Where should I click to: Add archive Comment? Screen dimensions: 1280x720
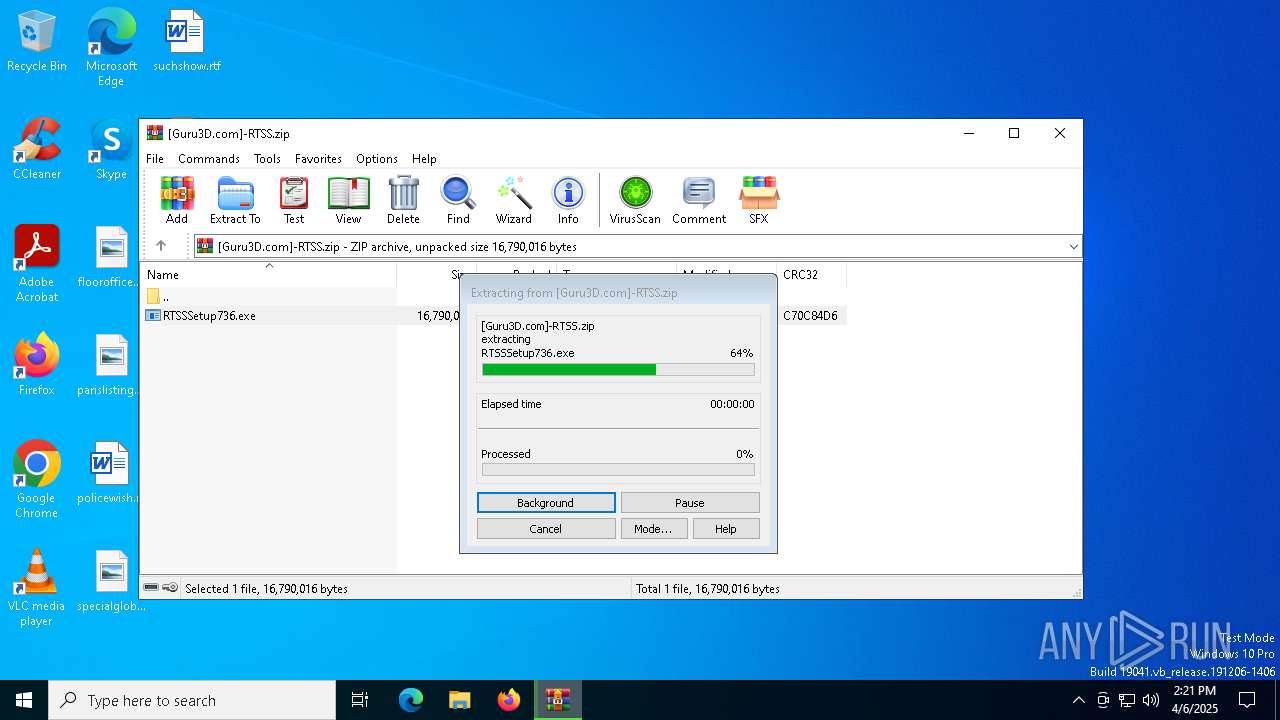(x=699, y=200)
